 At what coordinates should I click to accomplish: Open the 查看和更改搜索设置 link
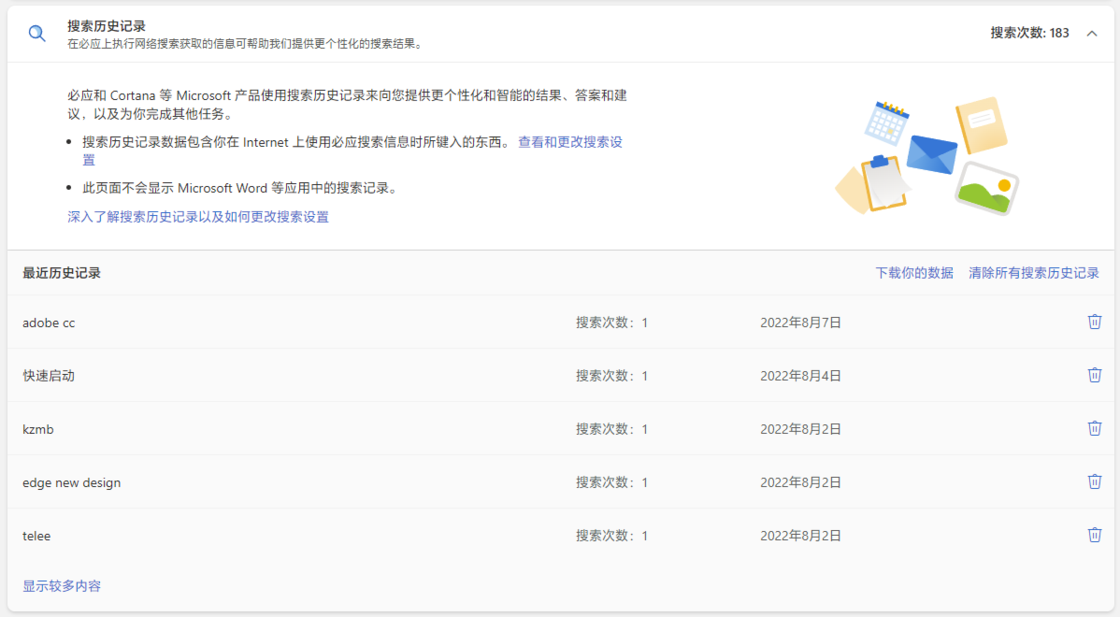point(570,143)
